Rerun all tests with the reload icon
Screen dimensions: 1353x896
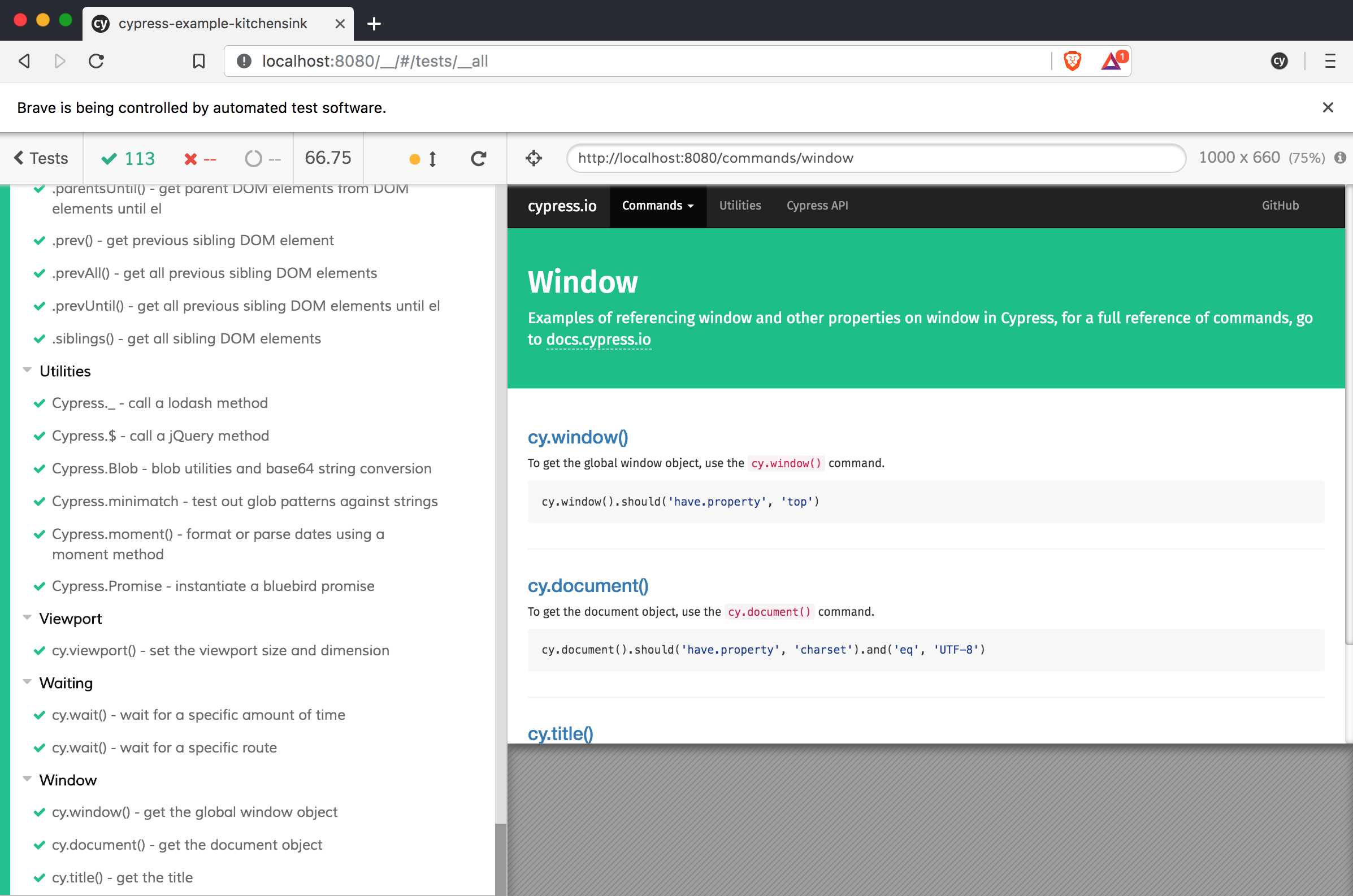479,158
